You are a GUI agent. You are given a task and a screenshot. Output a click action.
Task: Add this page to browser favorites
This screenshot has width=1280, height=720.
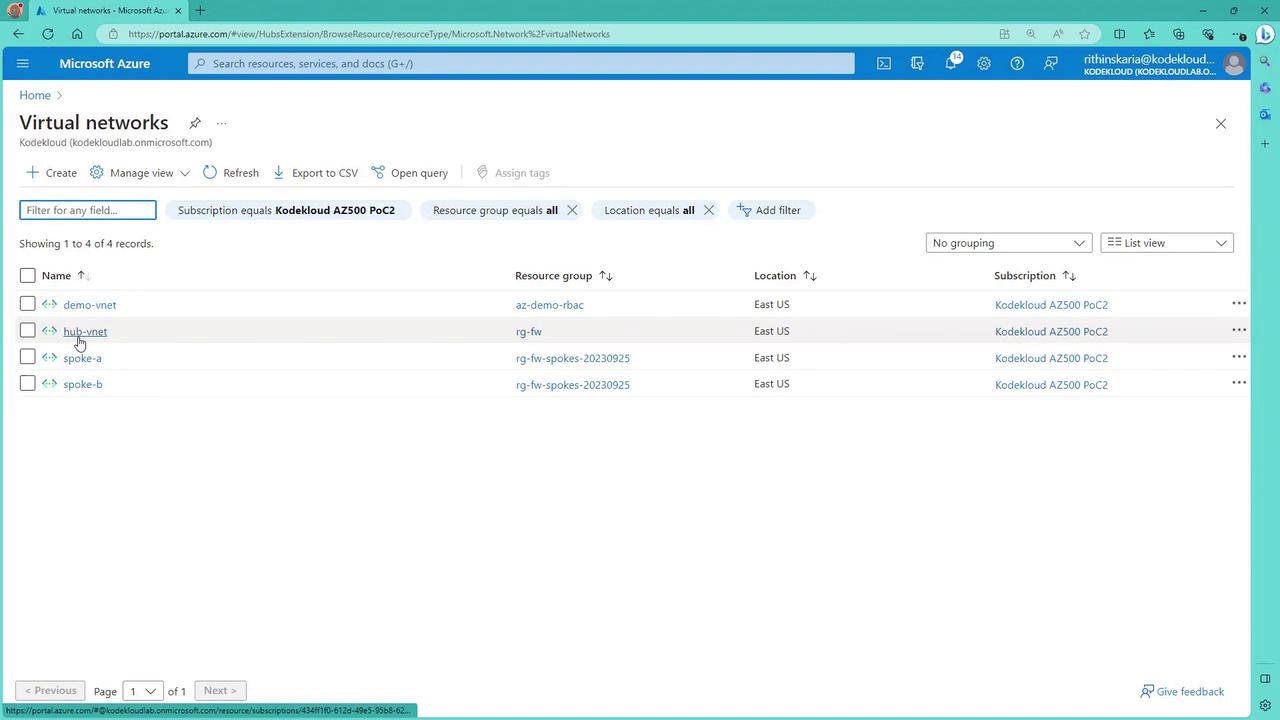[x=1084, y=34]
